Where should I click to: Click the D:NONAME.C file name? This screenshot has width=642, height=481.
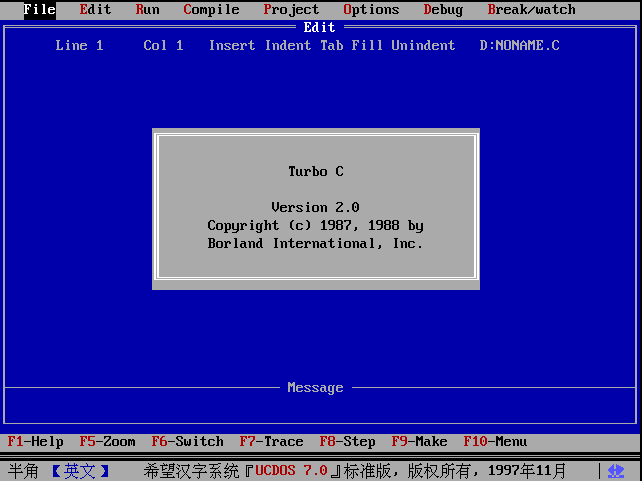pos(519,45)
